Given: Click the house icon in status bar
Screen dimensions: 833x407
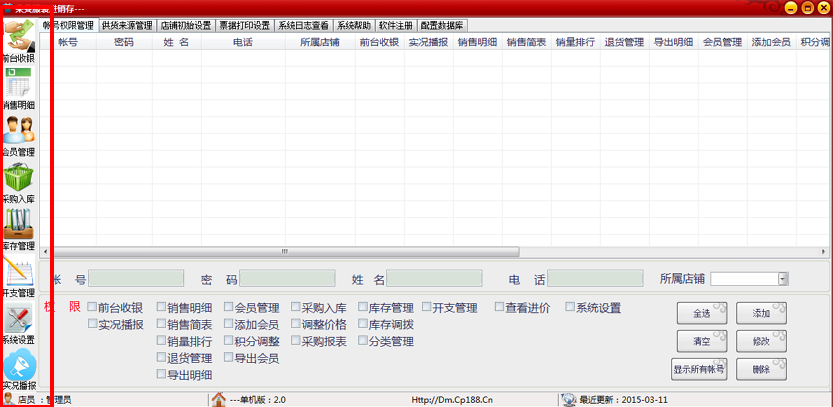Looking at the screenshot, I should click(x=218, y=399).
